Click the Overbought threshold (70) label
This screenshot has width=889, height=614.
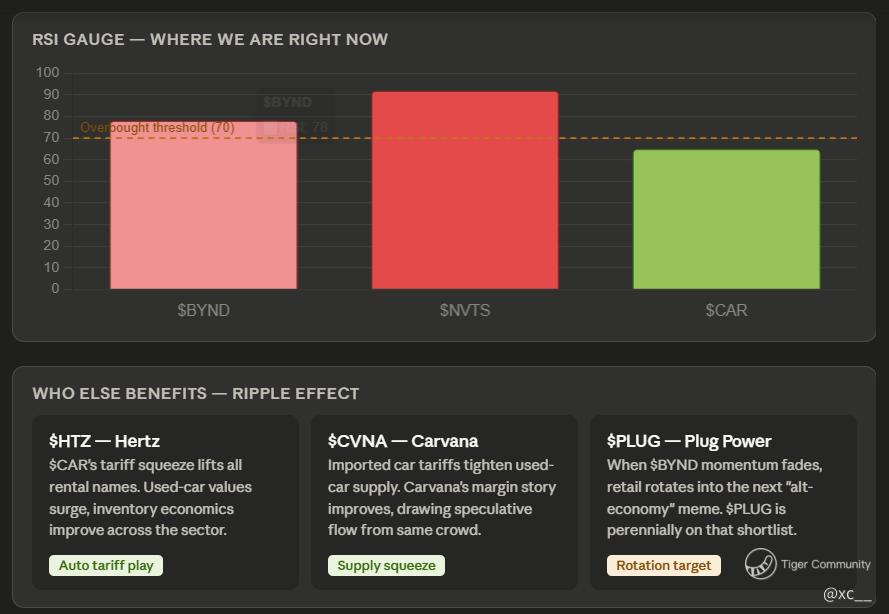[158, 128]
